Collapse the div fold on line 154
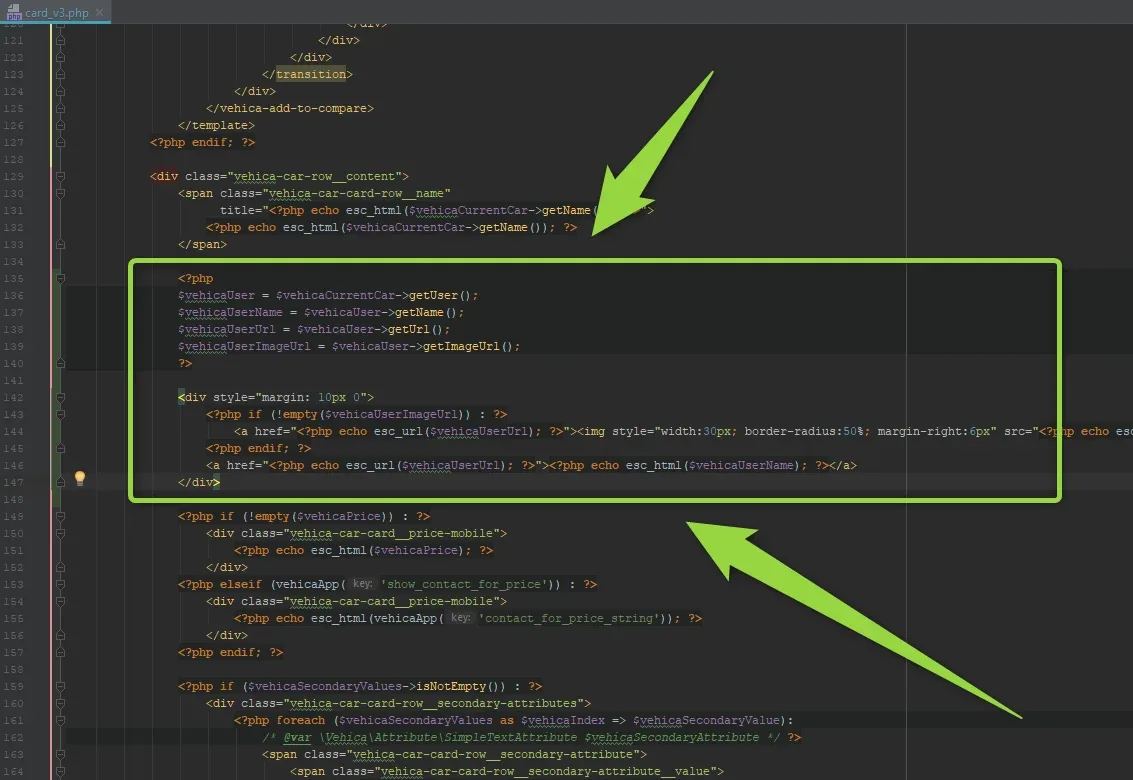 (61, 601)
